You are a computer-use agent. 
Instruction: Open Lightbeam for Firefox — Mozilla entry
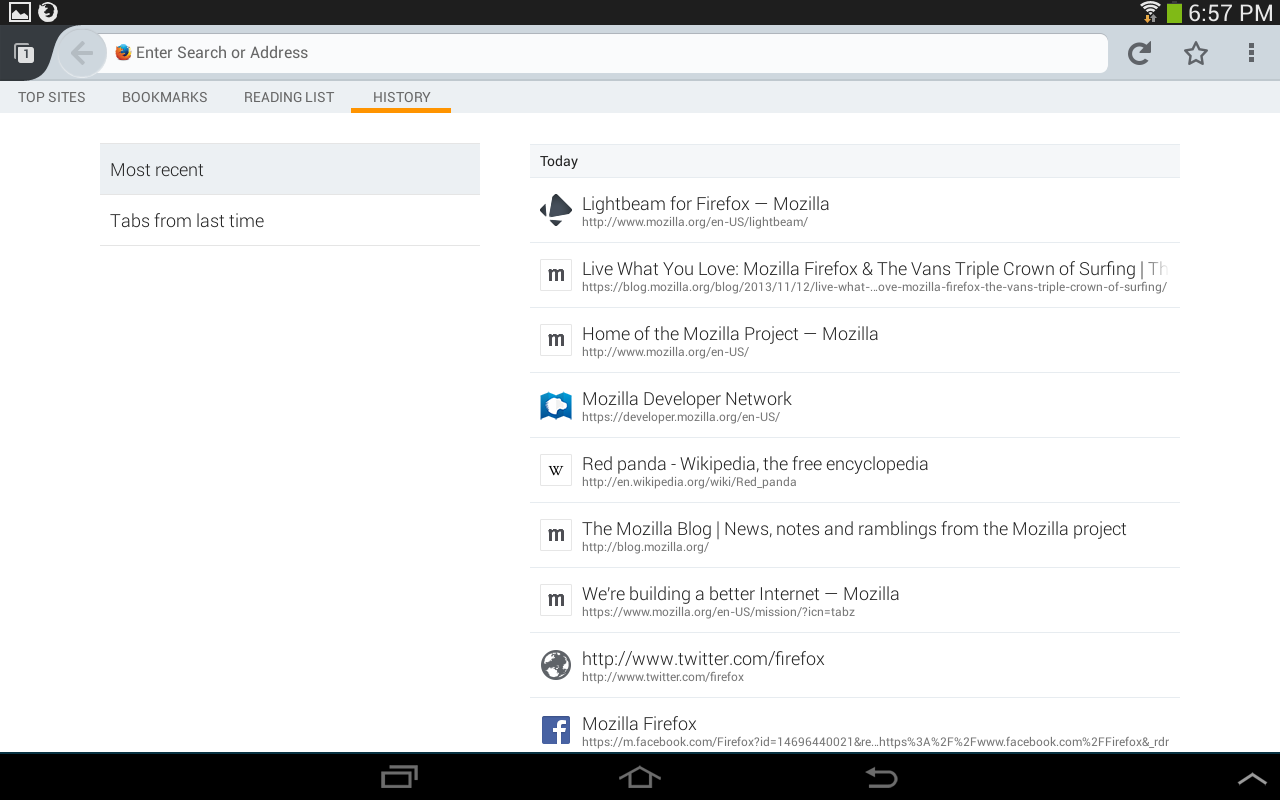pos(855,210)
